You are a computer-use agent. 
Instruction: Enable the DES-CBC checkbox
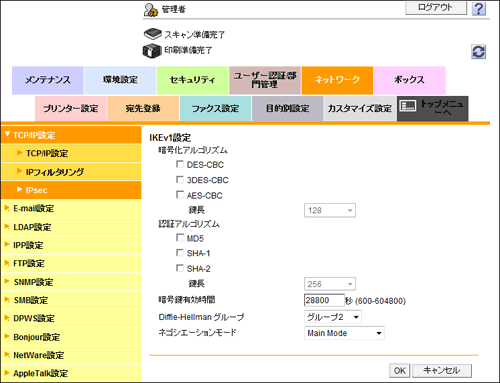[x=180, y=164]
